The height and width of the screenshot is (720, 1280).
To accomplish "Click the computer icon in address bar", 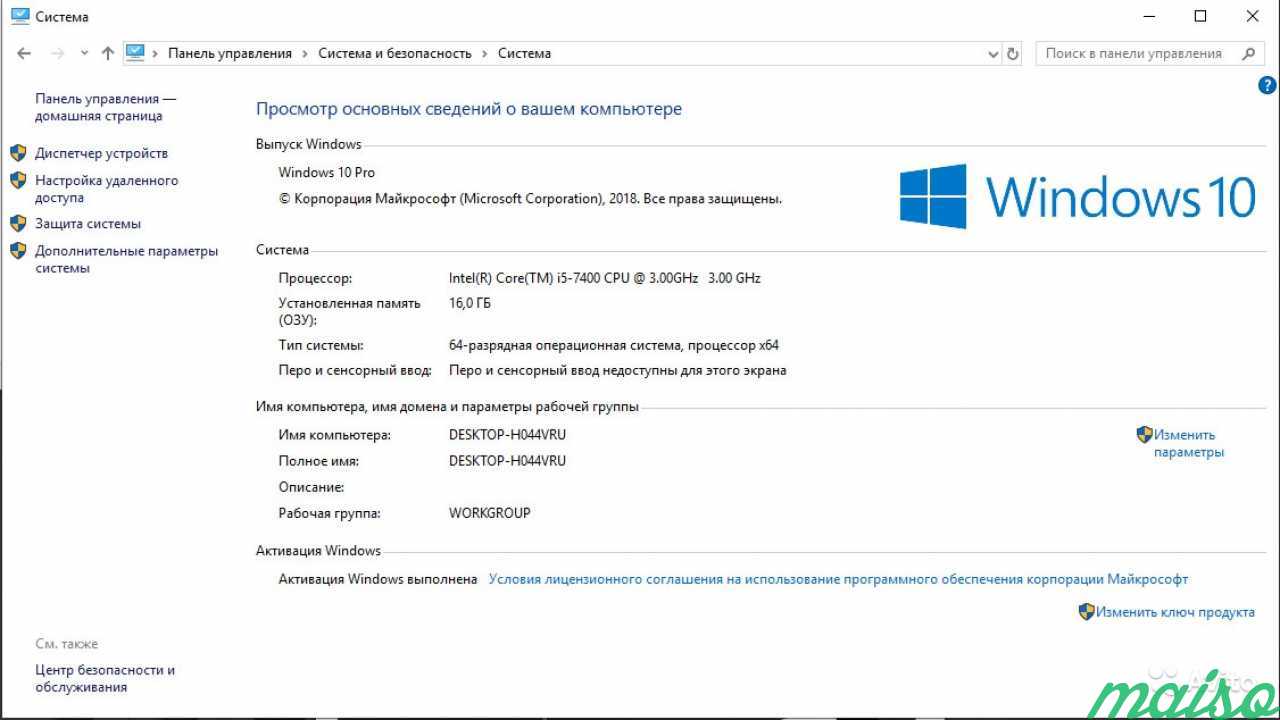I will [x=136, y=53].
